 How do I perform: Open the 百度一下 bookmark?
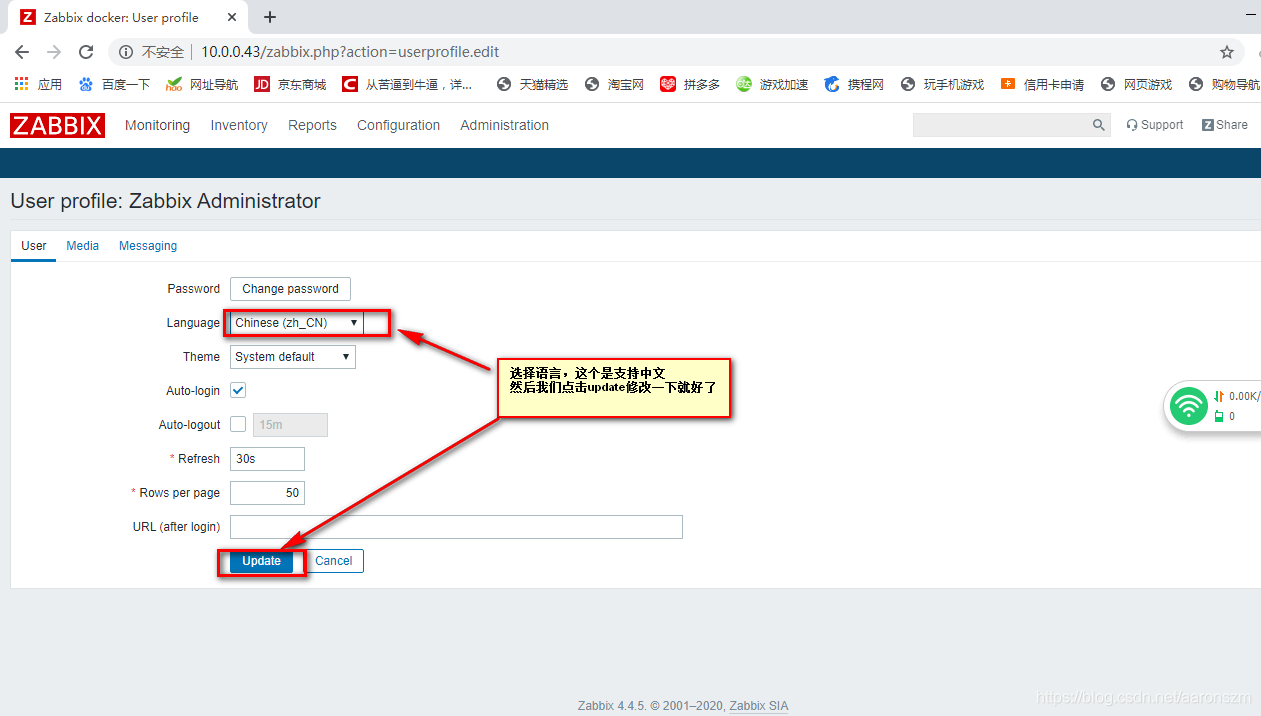(x=114, y=84)
